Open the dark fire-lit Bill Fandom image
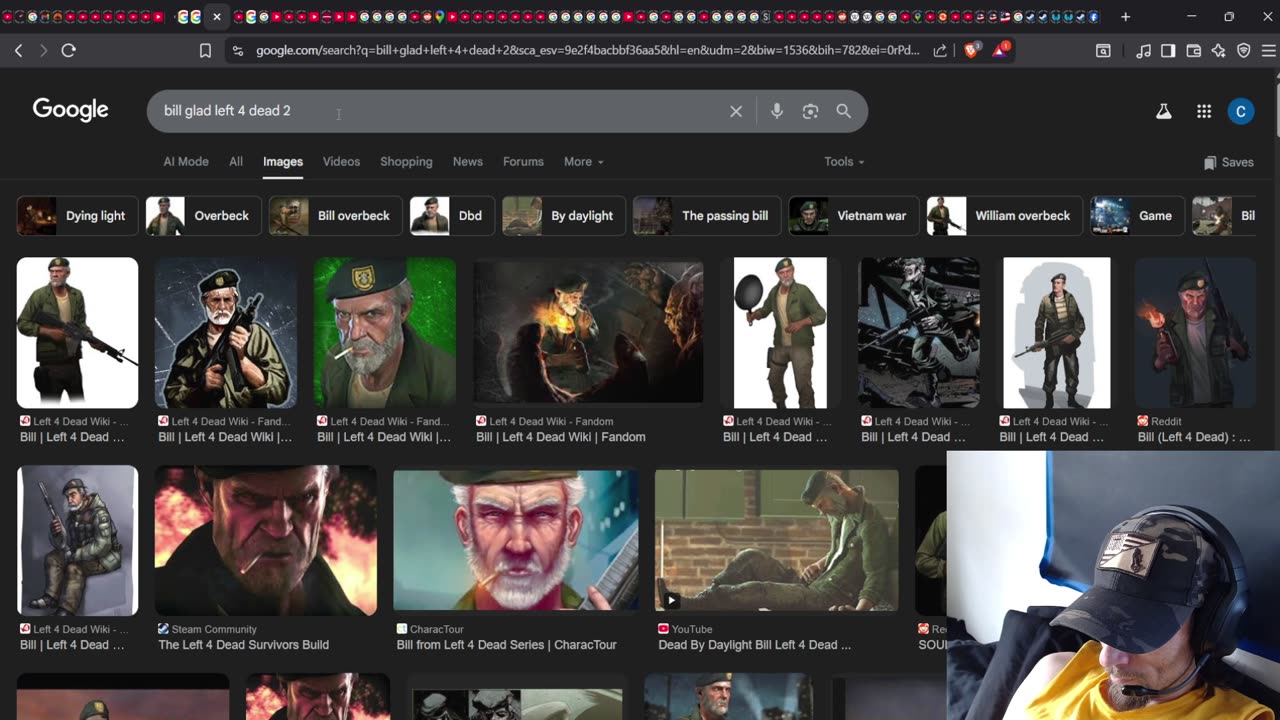 click(x=588, y=333)
